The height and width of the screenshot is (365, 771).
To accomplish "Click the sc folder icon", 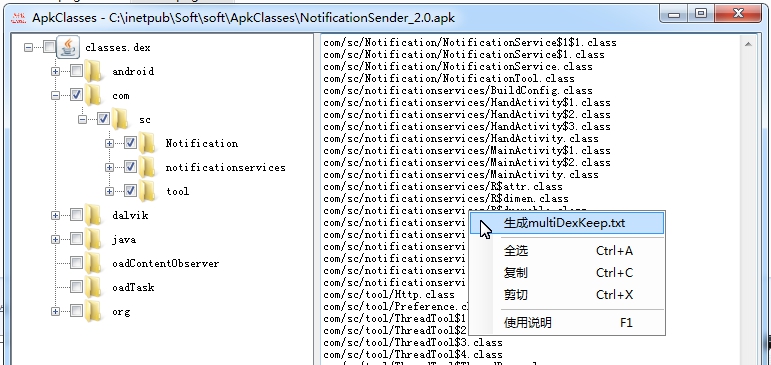I will pyautogui.click(x=119, y=119).
